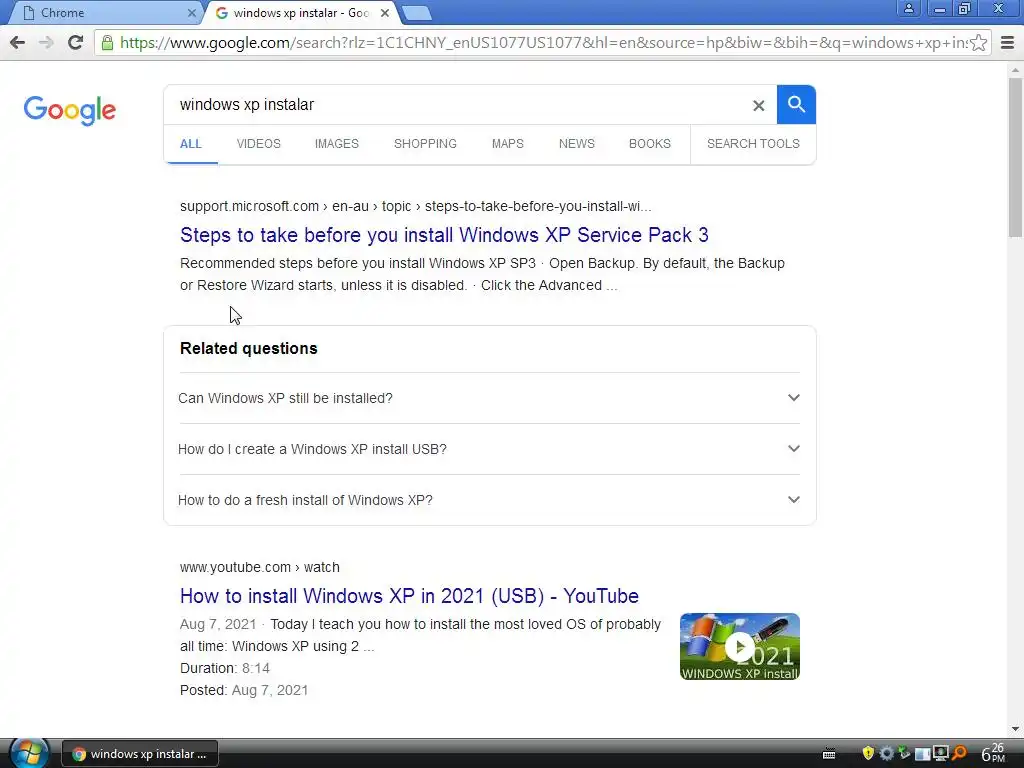Expand 'How do I create a Windows XP install USB?'
The height and width of the screenshot is (768, 1024).
489,449
